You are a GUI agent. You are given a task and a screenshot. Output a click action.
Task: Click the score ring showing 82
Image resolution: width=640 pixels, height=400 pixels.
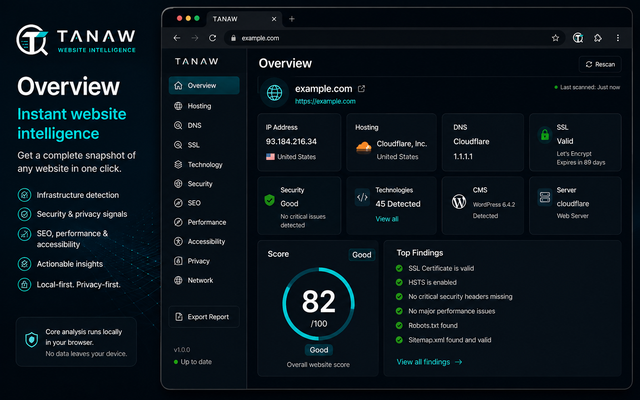318,304
